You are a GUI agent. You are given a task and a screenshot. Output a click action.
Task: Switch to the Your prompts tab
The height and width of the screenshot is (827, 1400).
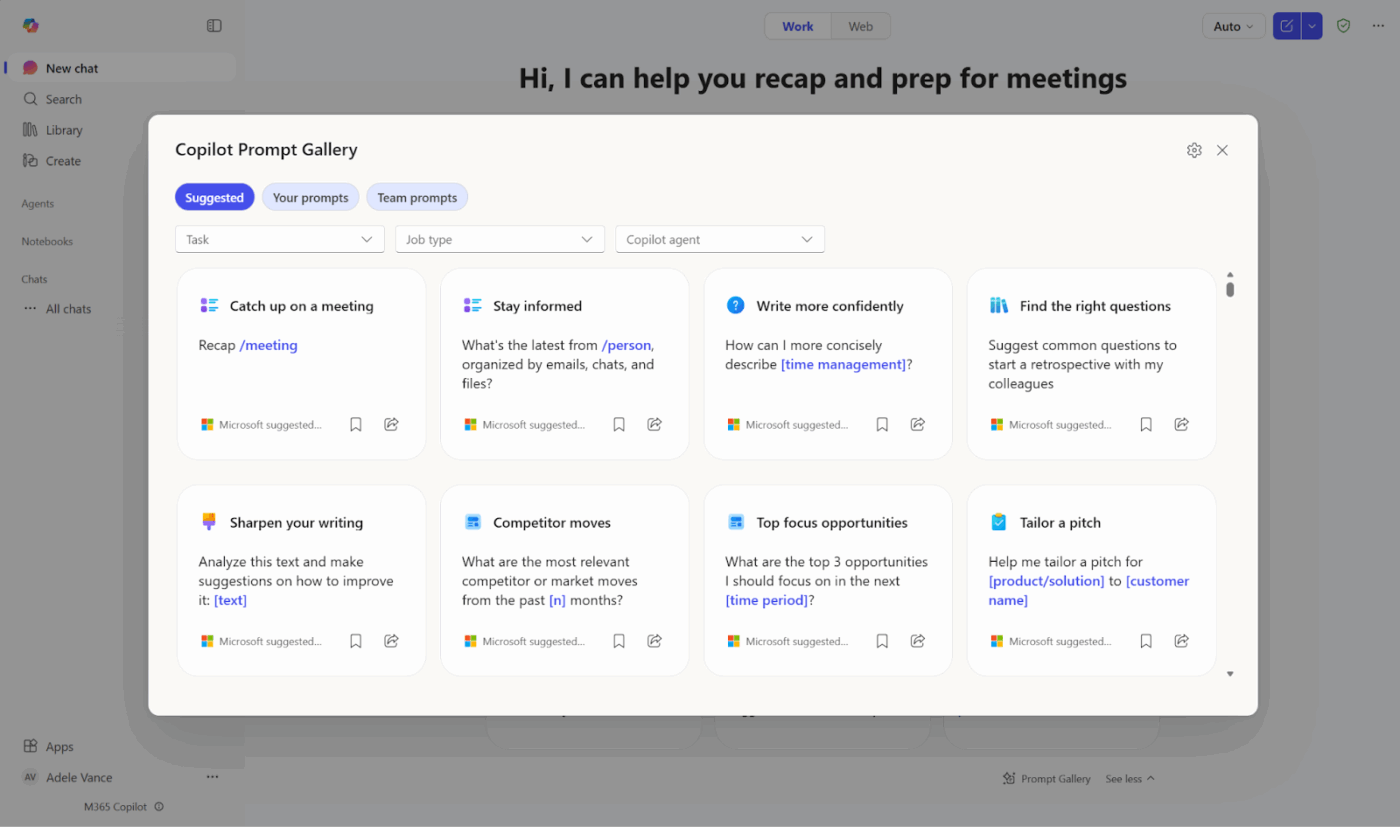pos(310,197)
